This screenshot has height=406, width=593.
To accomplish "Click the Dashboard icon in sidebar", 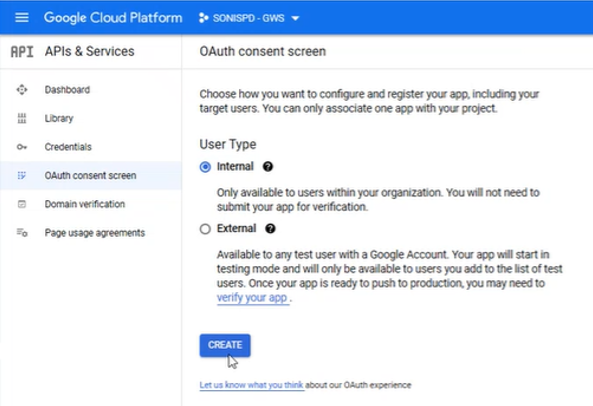I will pos(22,90).
